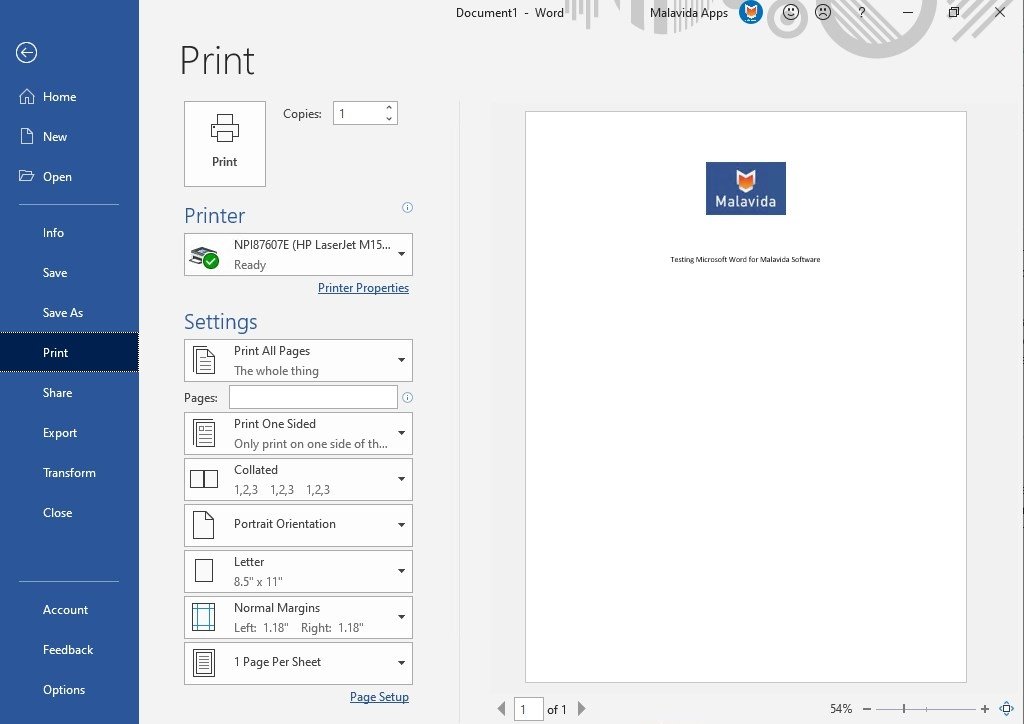Select Save As in the sidebar
The width and height of the screenshot is (1024, 724).
69,313
